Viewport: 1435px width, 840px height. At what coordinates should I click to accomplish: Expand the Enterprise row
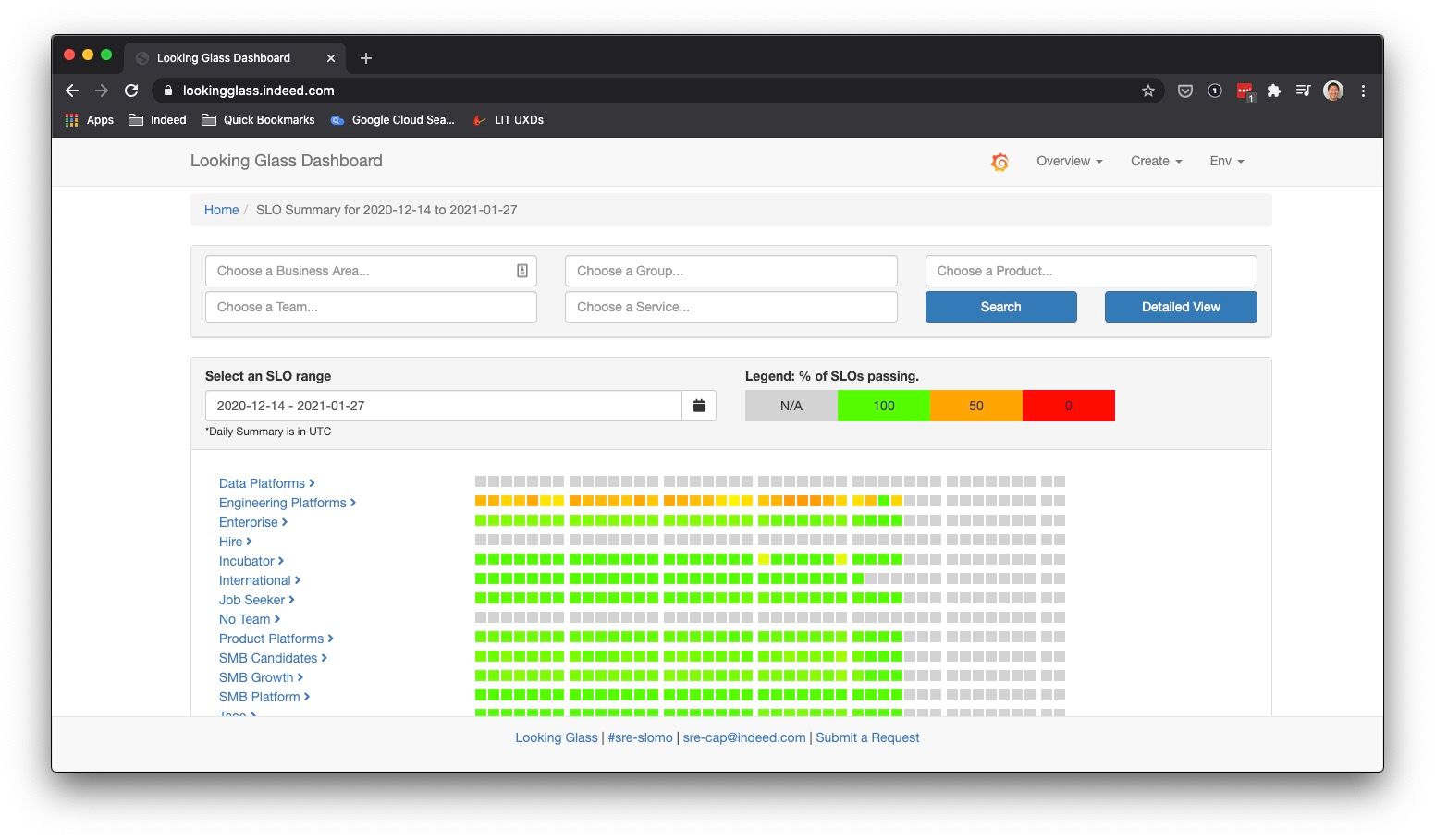click(253, 522)
